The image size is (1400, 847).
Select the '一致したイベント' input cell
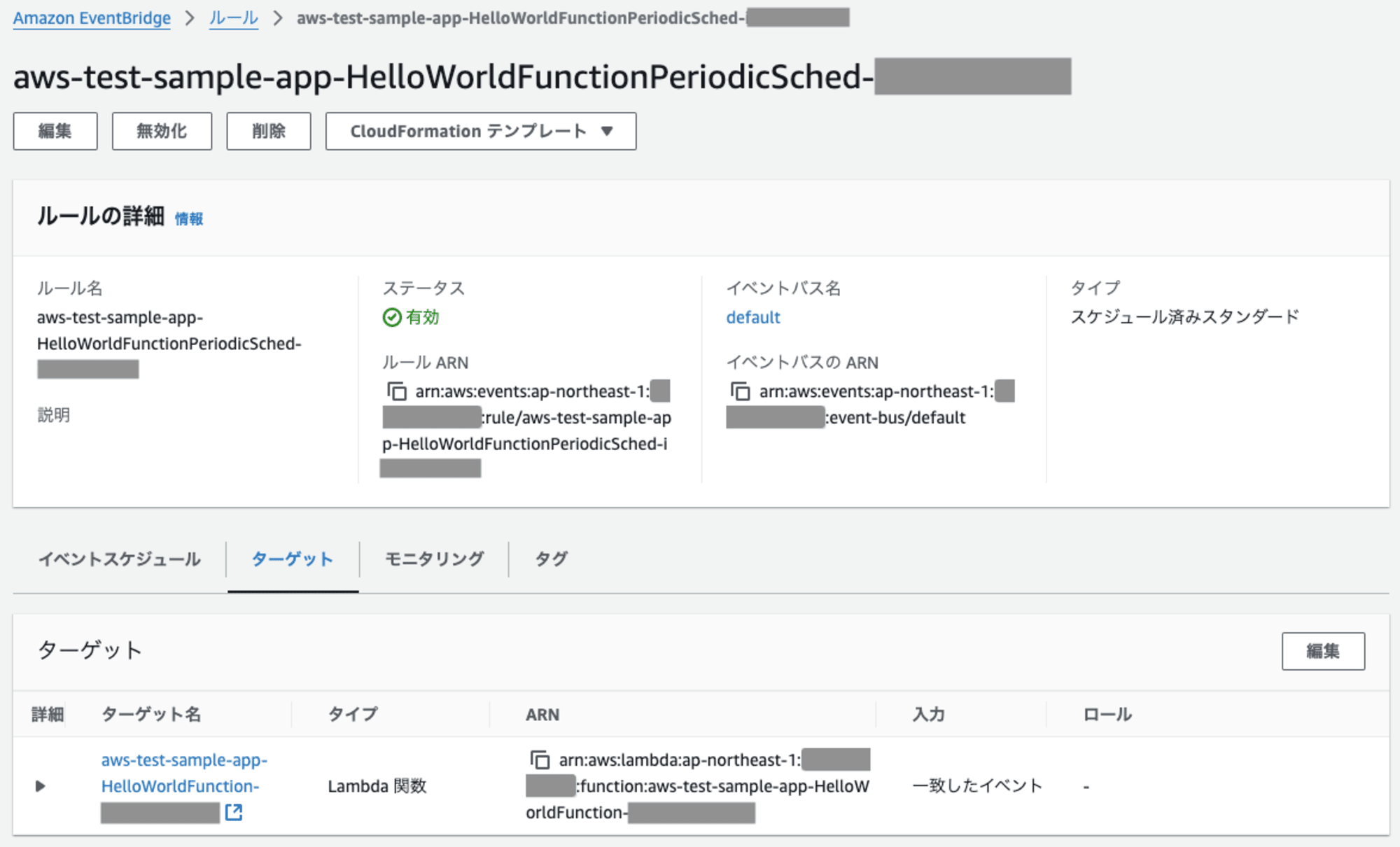tap(978, 785)
